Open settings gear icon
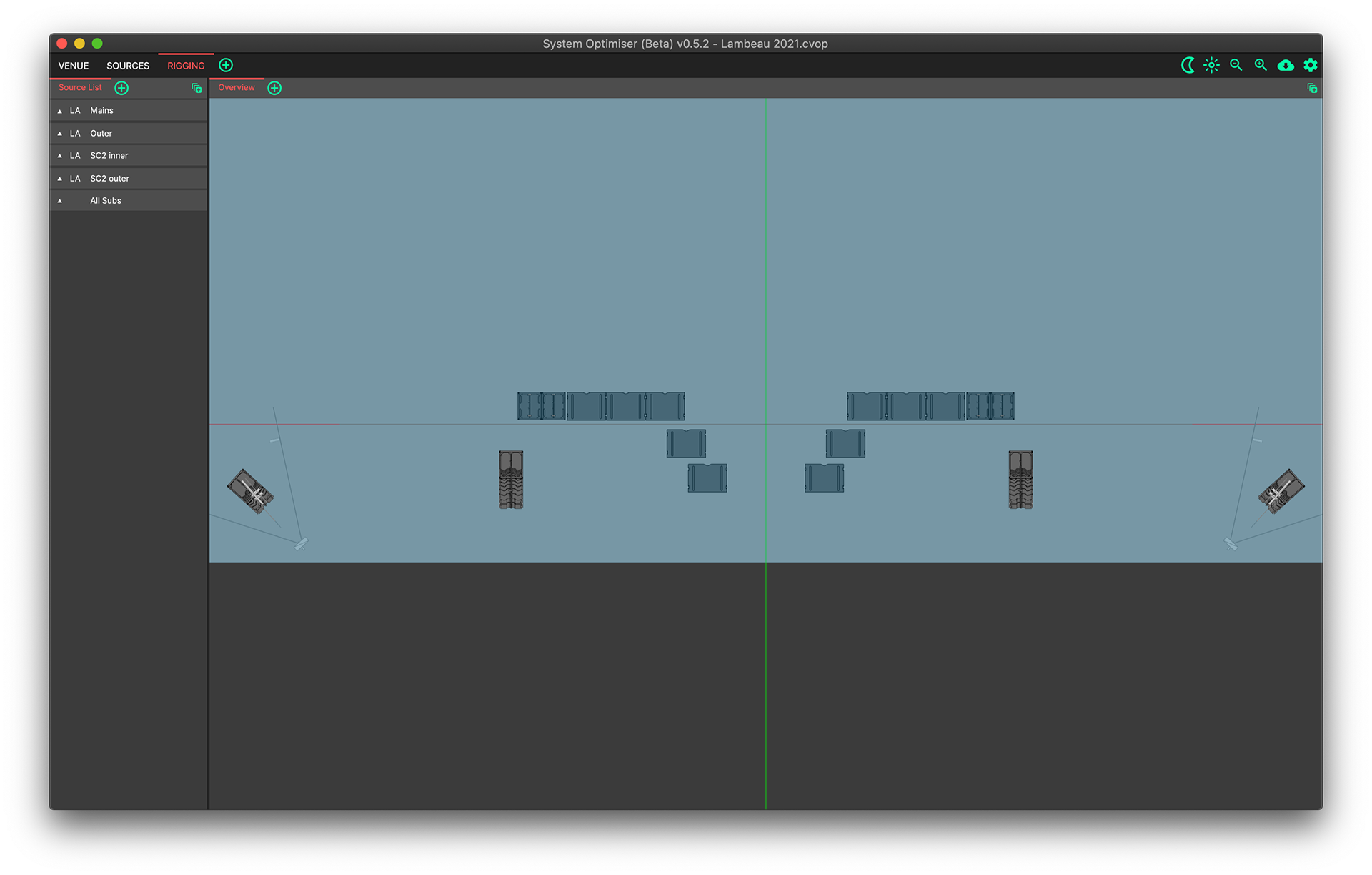Viewport: 1372px width, 875px height. pos(1311,65)
